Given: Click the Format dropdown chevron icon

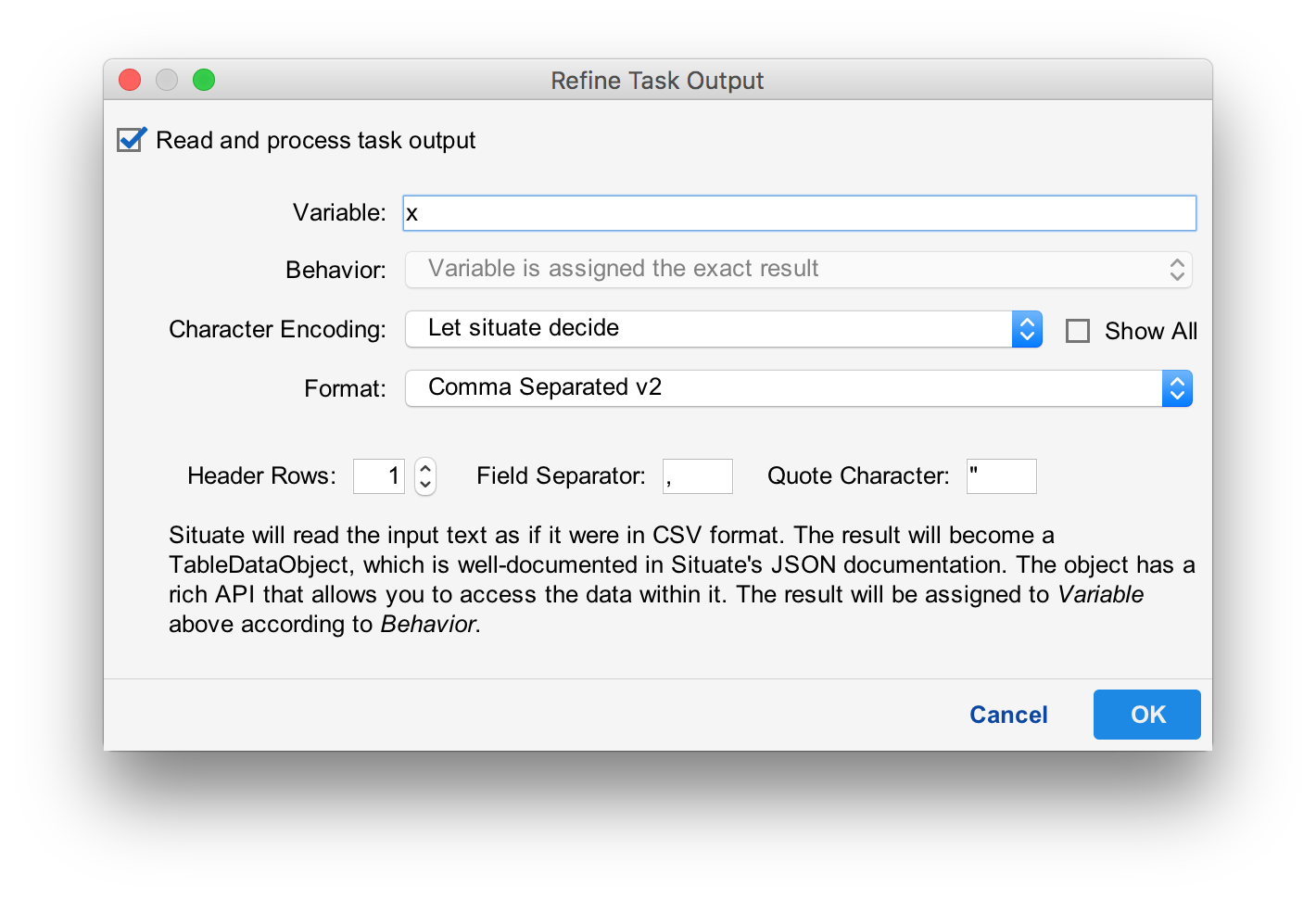Looking at the screenshot, I should coord(1177,388).
